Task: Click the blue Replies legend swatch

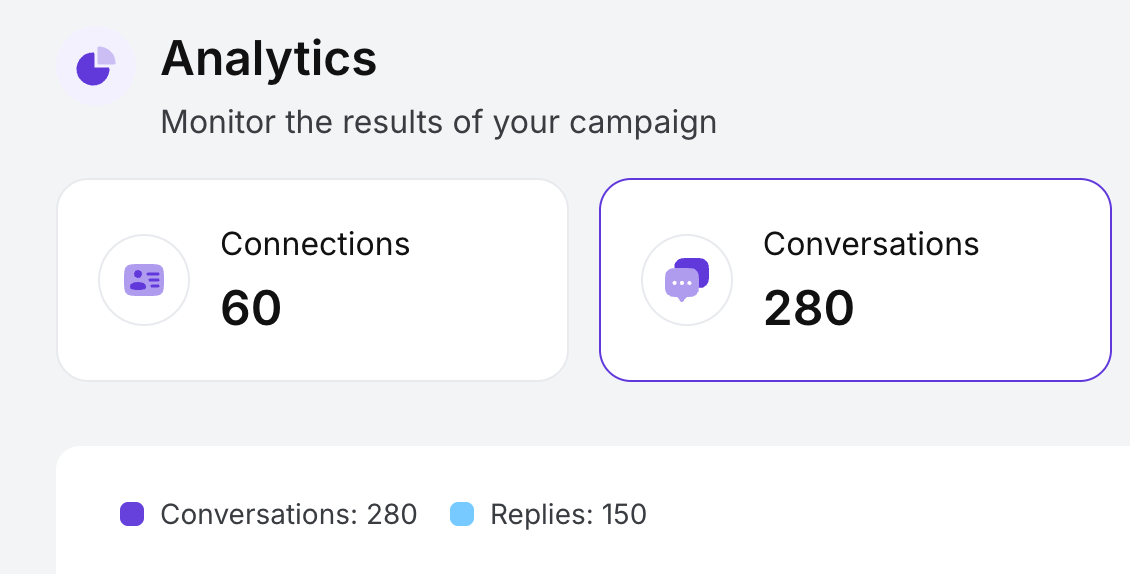Action: [462, 515]
